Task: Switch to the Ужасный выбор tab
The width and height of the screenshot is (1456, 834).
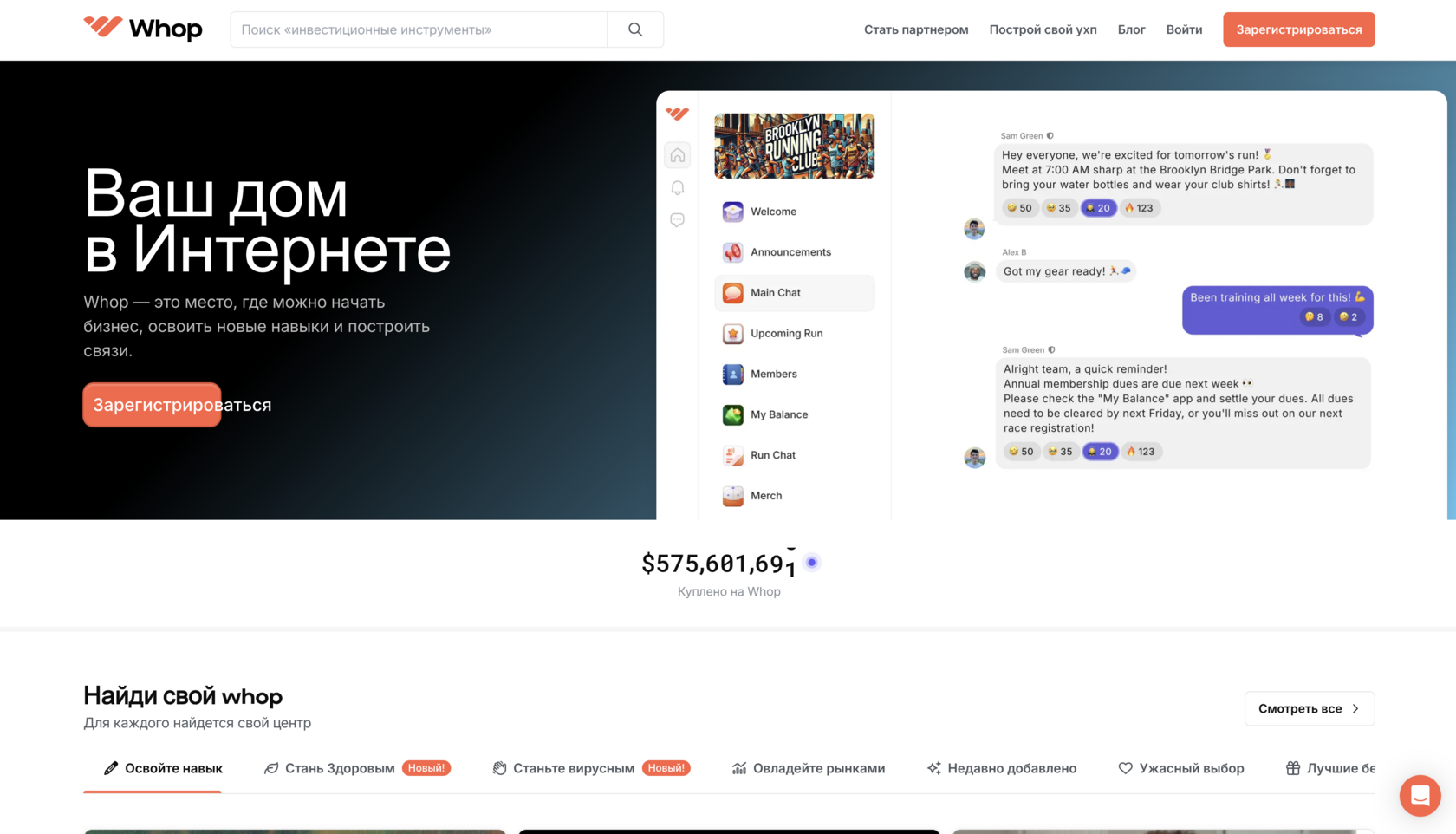Action: pyautogui.click(x=1180, y=768)
